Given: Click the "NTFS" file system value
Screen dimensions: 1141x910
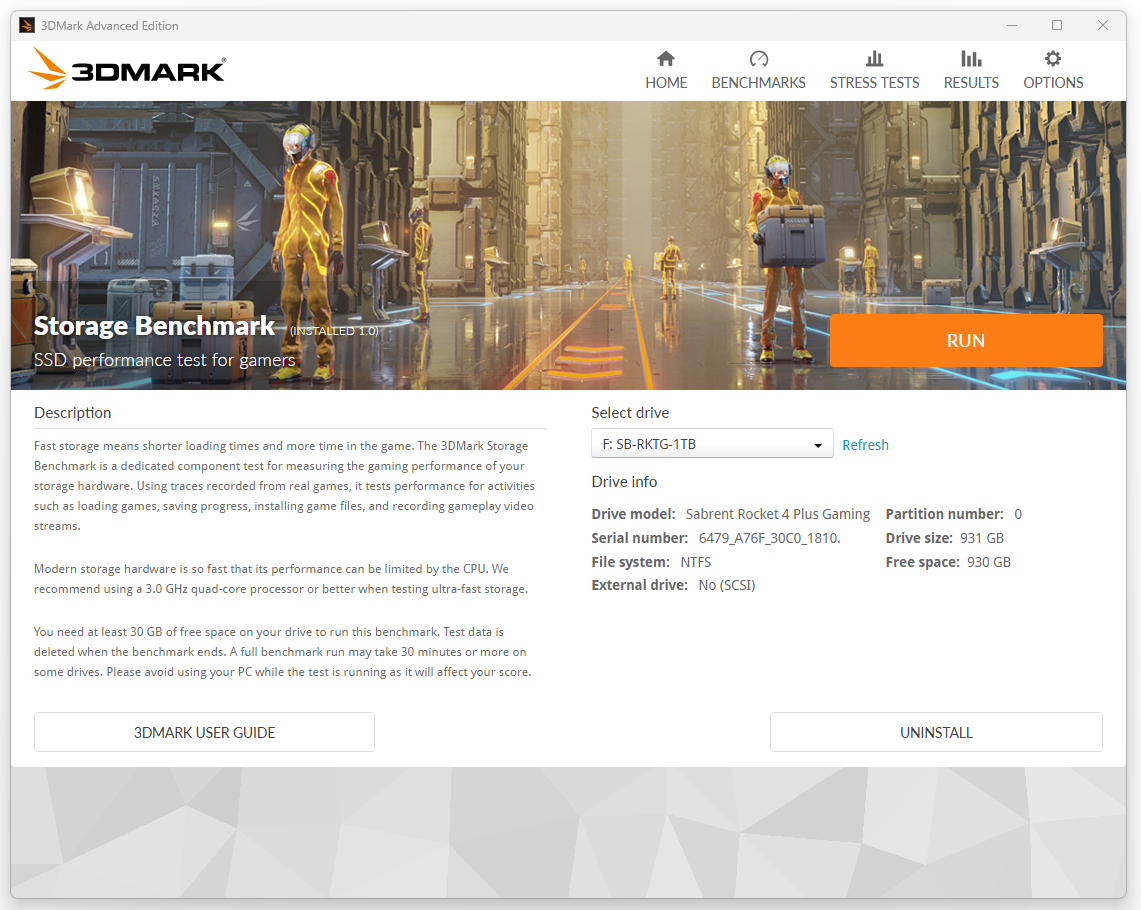Looking at the screenshot, I should 696,562.
